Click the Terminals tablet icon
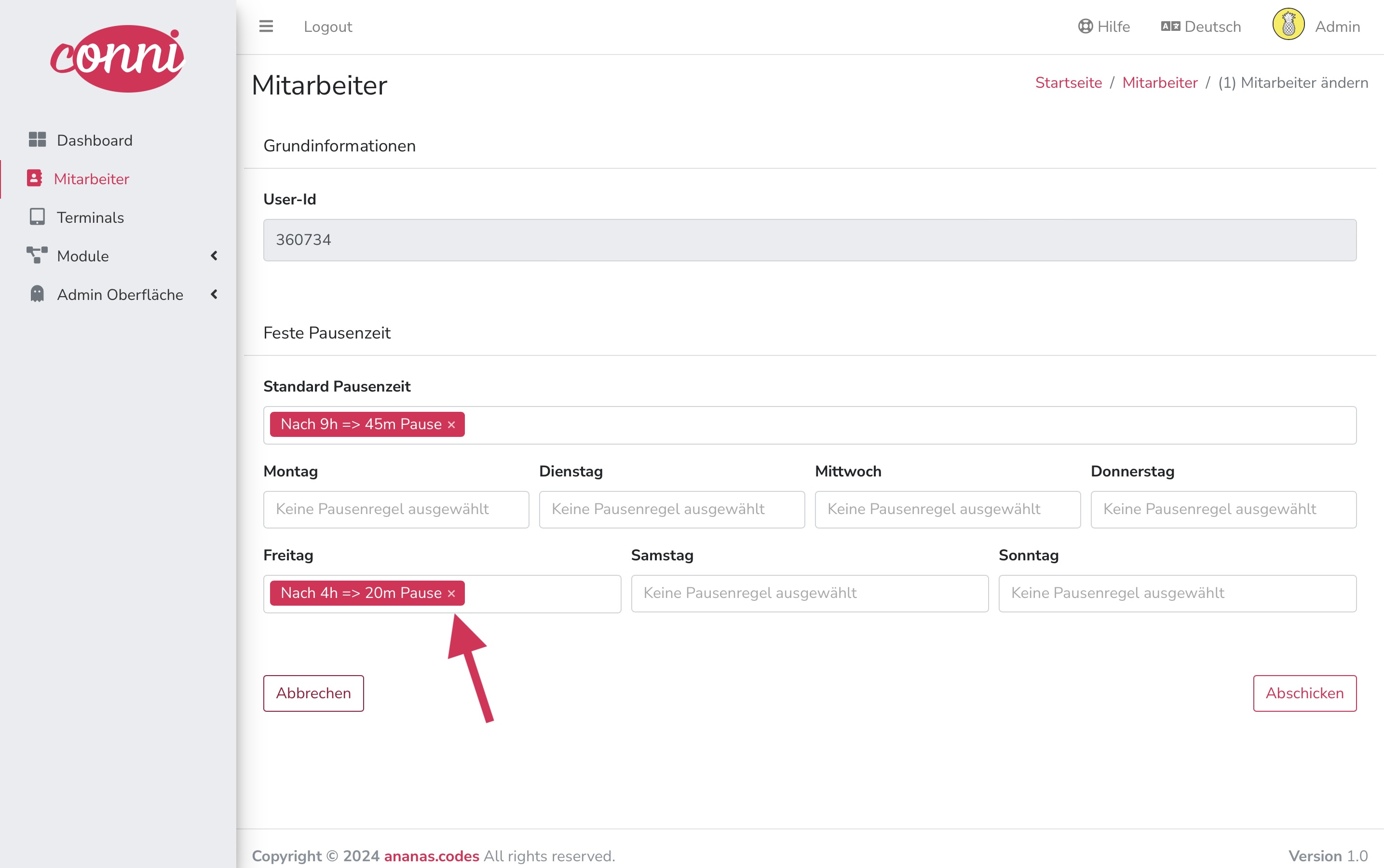Viewport: 1384px width, 868px height. pyautogui.click(x=37, y=217)
